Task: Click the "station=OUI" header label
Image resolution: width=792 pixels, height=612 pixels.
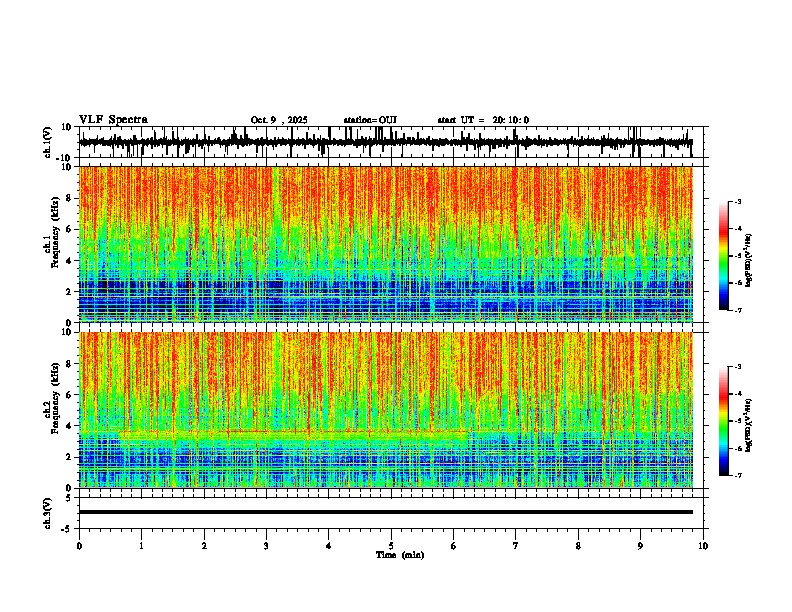Action: tap(370, 120)
